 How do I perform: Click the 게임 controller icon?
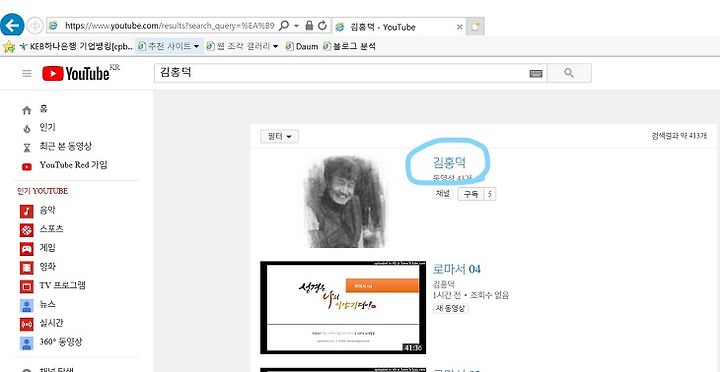(x=27, y=249)
